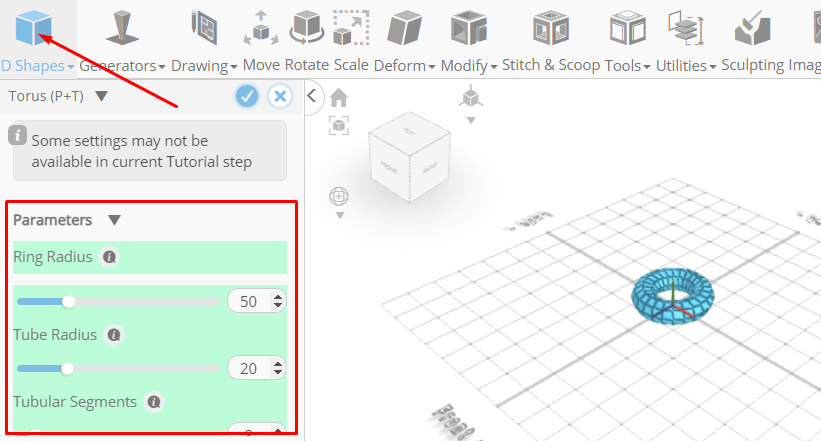Click the globe orbit view icon

click(x=339, y=197)
